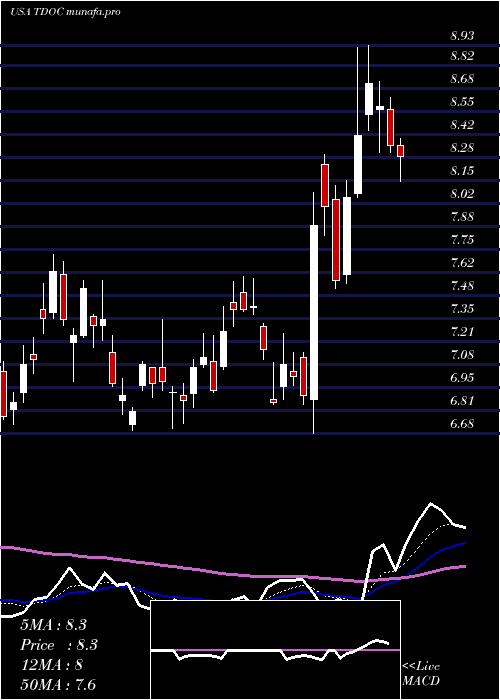500x700 pixels.
Task: Click the 50MA : 7.6 legend entry
Action: coord(58,684)
